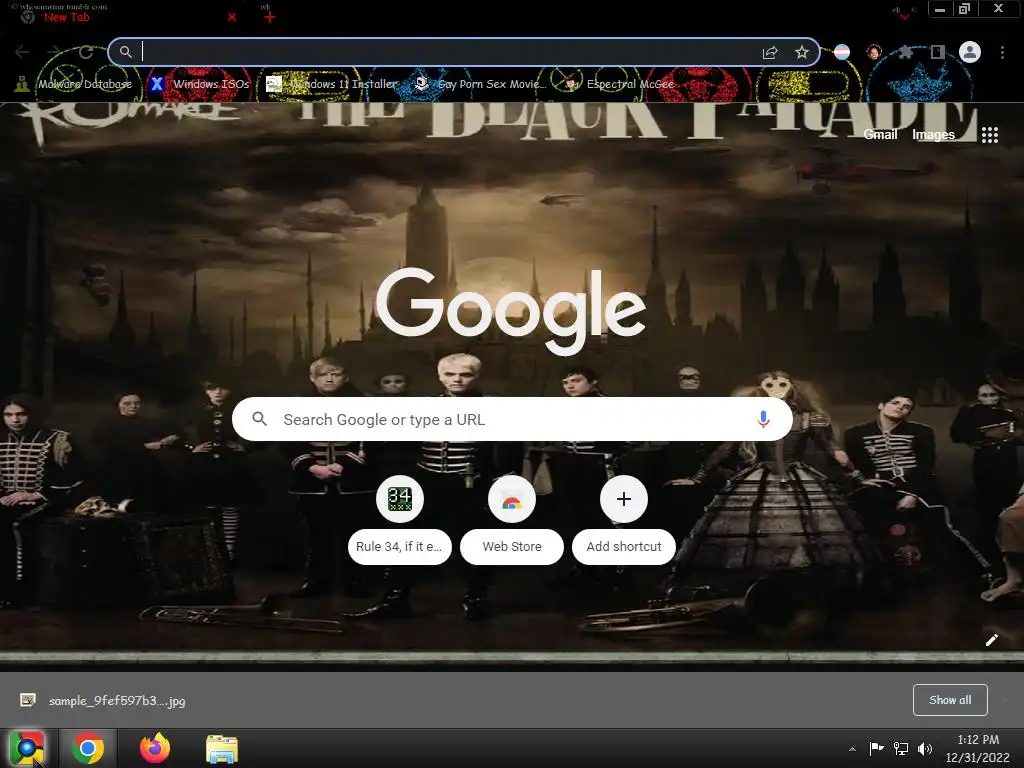Screen dimensions: 1024x768
Task: Click the network tray icon
Action: coord(901,748)
